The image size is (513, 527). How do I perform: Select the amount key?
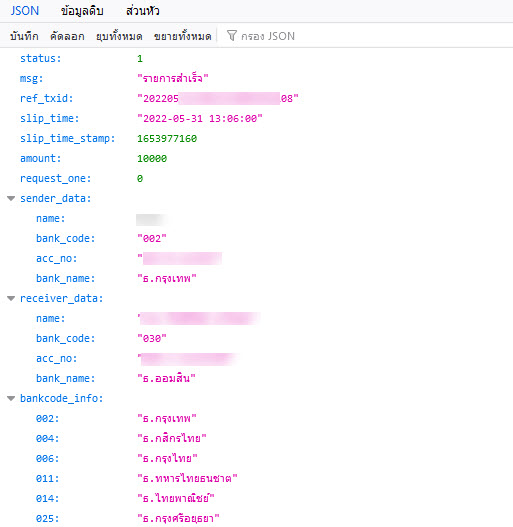pos(41,158)
